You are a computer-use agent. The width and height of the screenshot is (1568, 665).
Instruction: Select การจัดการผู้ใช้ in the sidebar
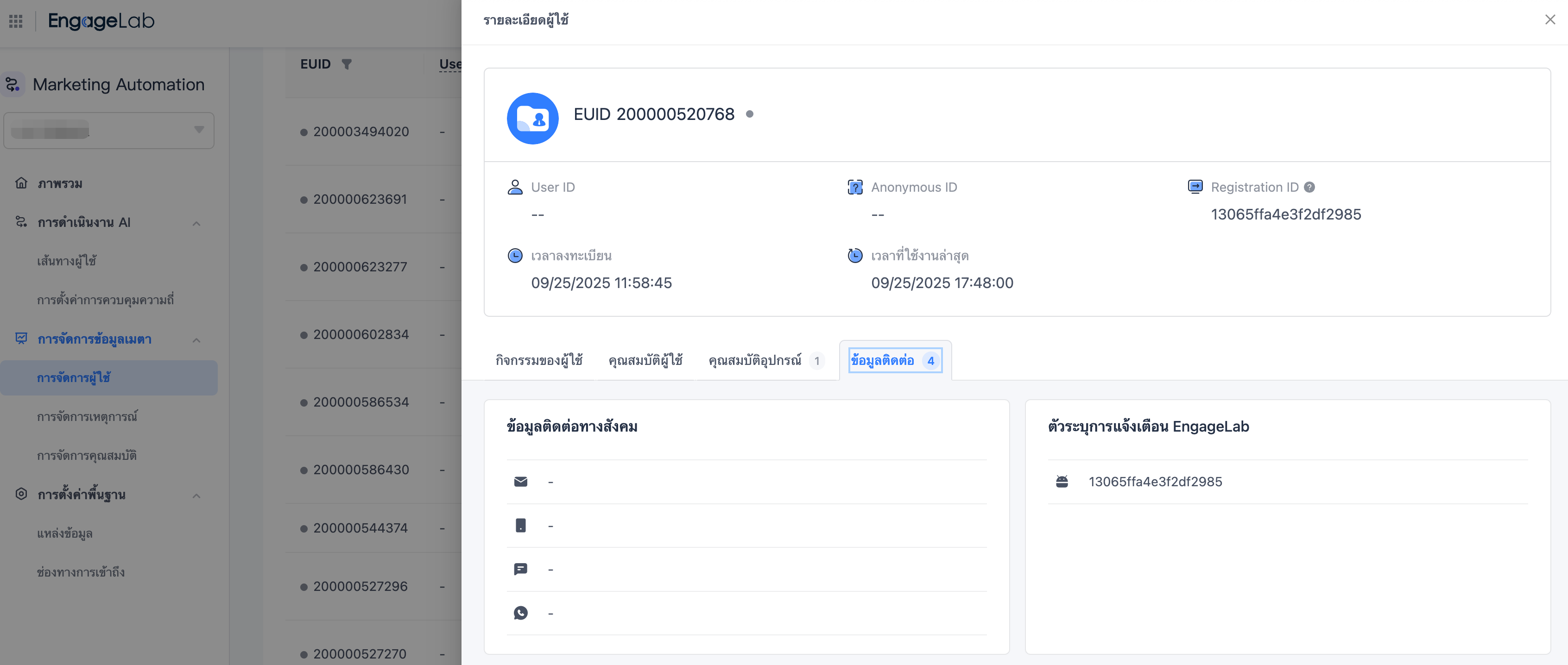tap(109, 378)
